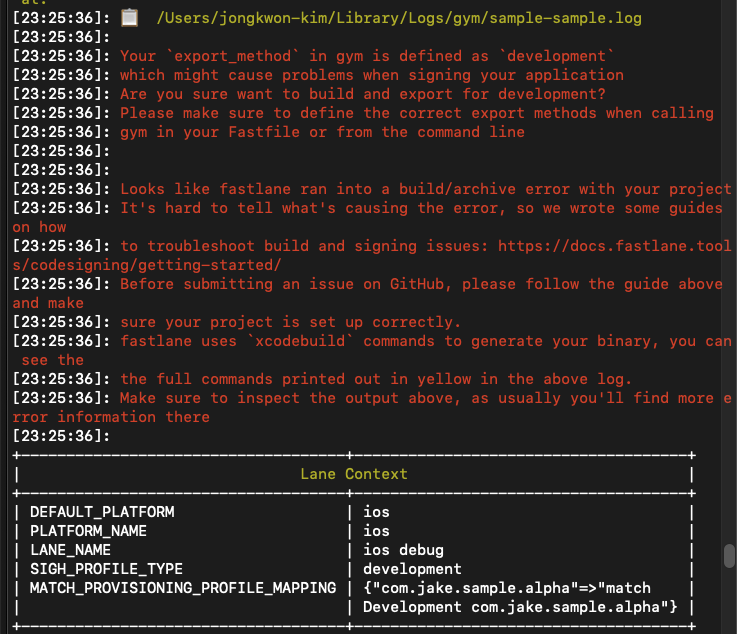Image resolution: width=737 pixels, height=634 pixels.
Task: Click the DEFAULT_PLATFORM row label
Action: pos(102,512)
